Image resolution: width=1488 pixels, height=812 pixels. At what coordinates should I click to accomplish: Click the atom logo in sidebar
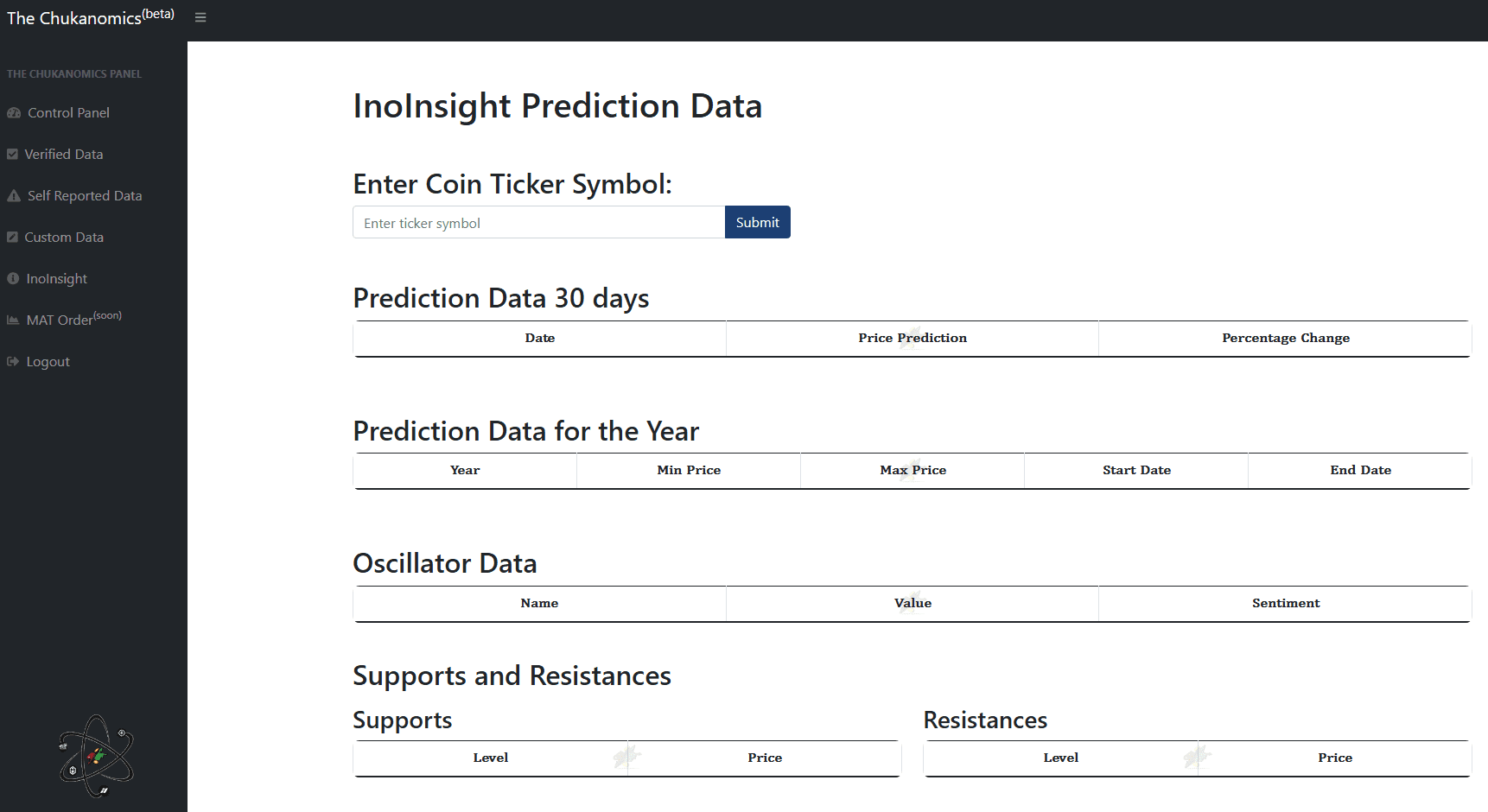pos(96,756)
